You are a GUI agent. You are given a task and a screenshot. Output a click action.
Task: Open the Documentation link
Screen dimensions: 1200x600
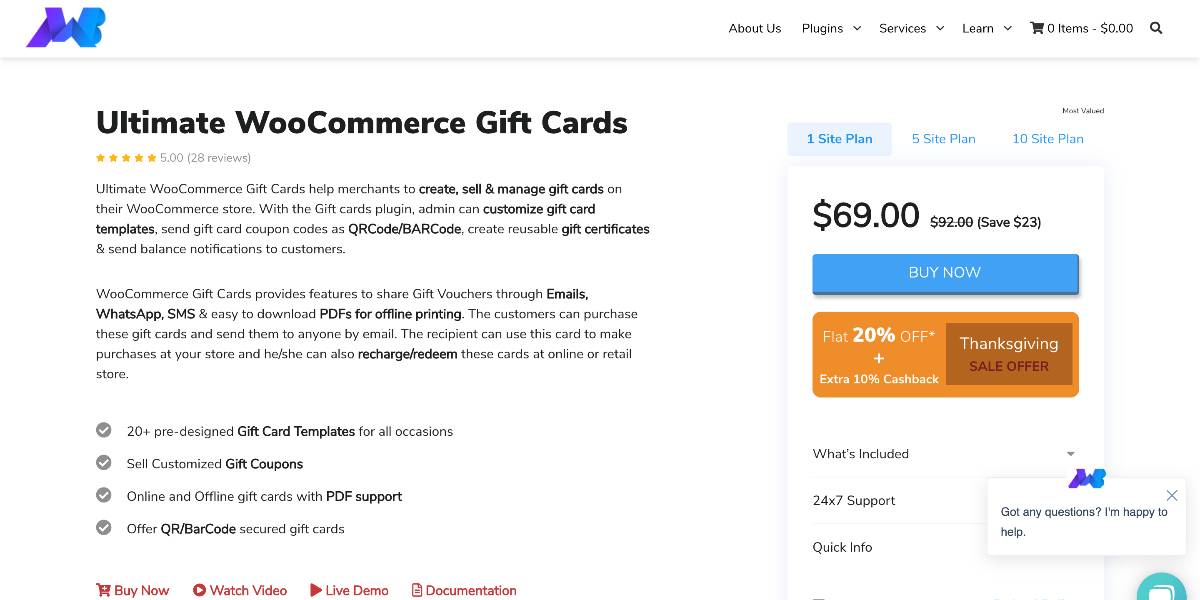pos(464,590)
